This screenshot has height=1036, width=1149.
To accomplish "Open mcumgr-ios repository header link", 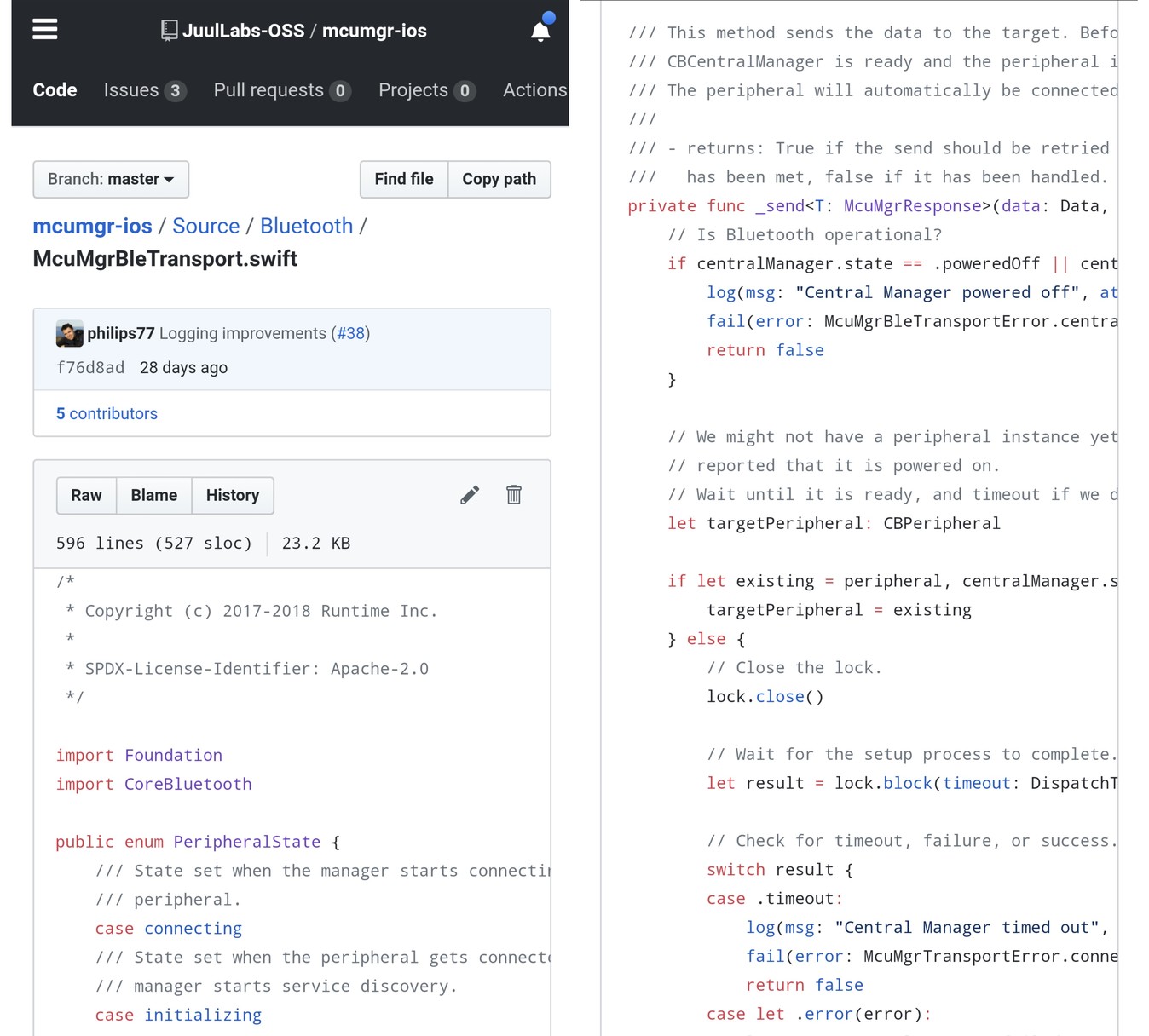I will 374,31.
